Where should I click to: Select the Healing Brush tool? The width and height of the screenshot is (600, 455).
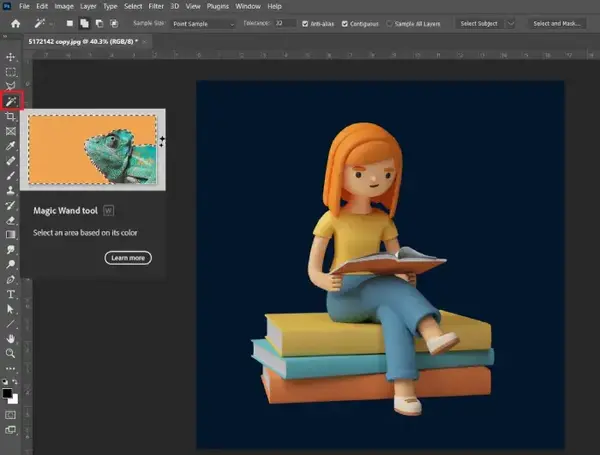tap(10, 161)
